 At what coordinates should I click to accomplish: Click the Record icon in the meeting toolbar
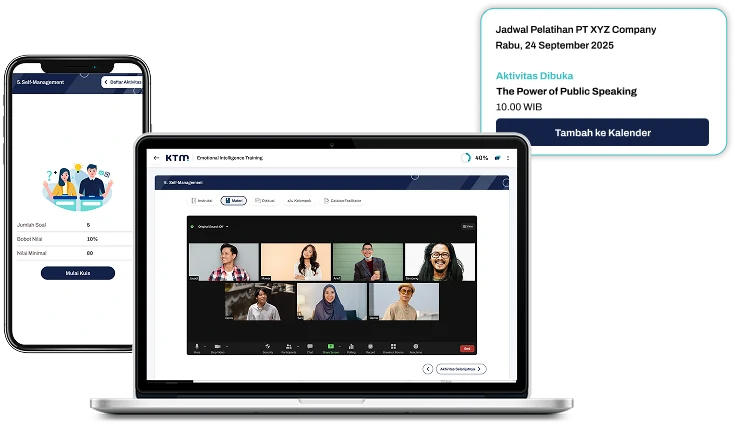click(370, 346)
